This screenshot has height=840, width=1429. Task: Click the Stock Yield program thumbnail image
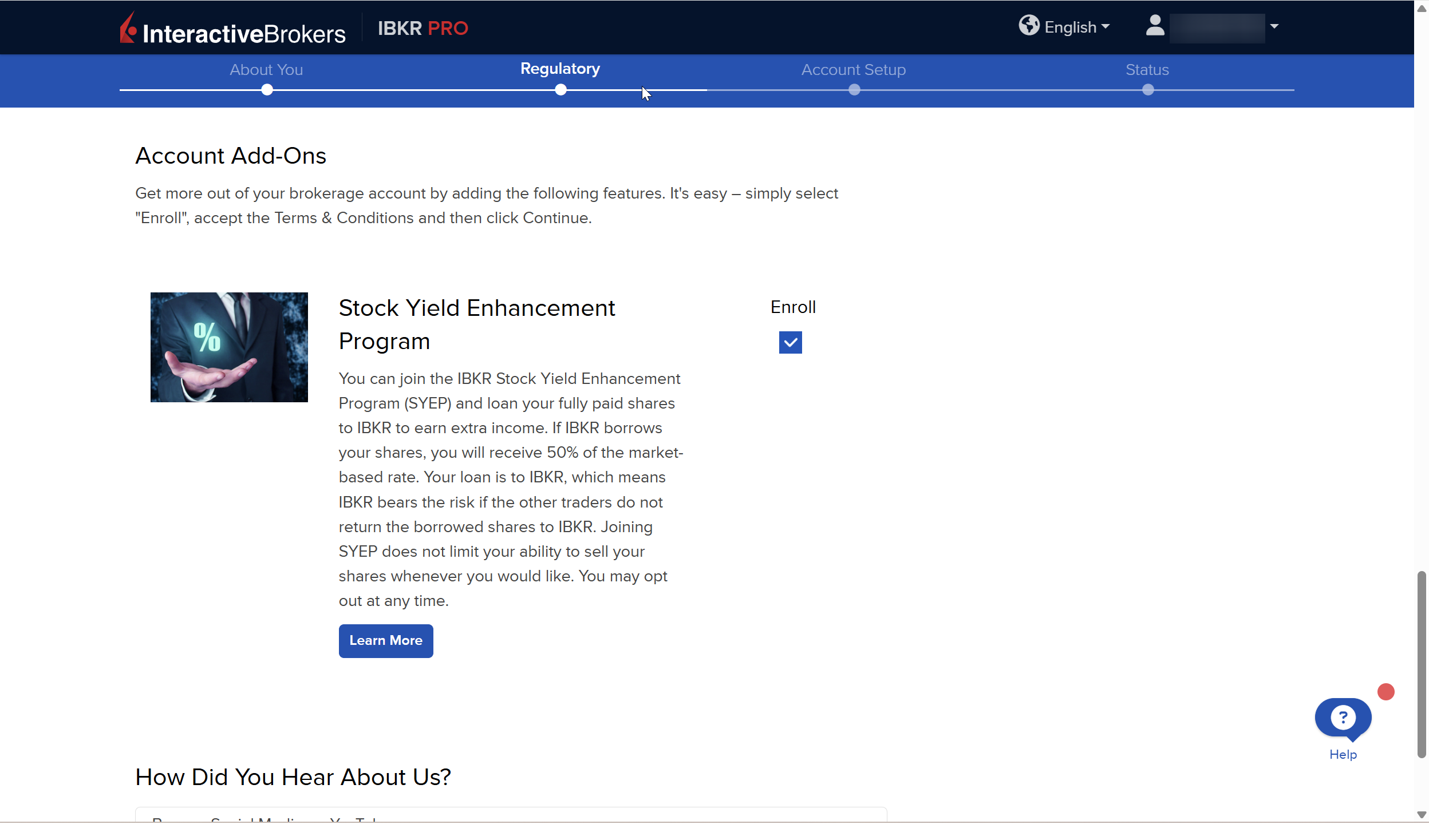pyautogui.click(x=229, y=347)
